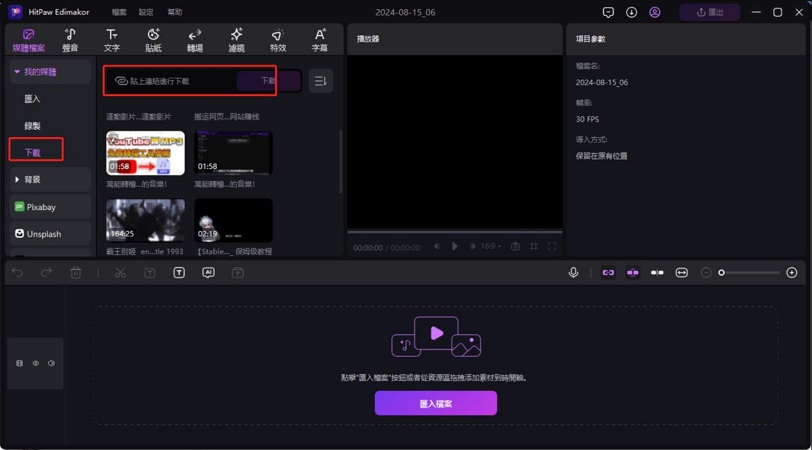Switch to the 字幕 tab
The width and height of the screenshot is (812, 450).
pos(320,39)
